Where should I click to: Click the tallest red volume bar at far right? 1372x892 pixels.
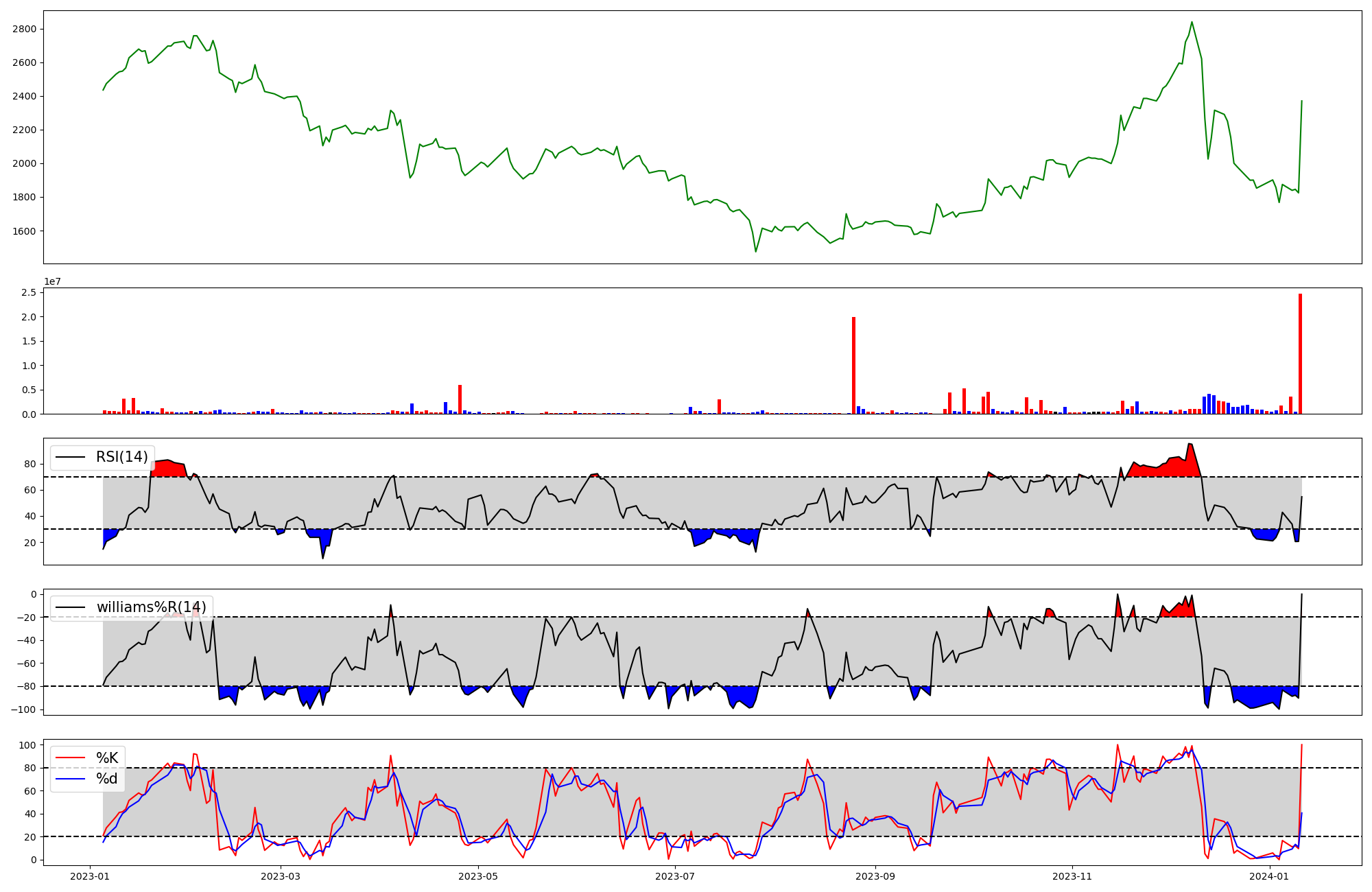coord(1300,353)
